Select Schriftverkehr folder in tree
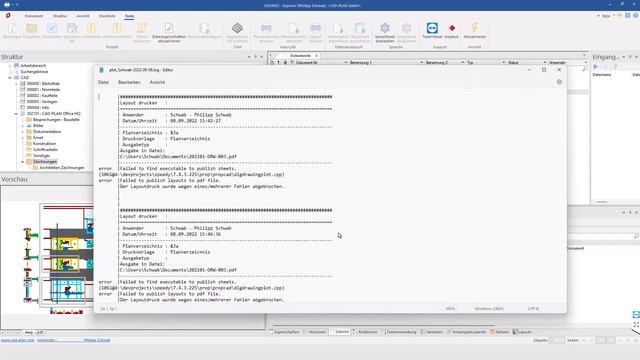 point(45,150)
